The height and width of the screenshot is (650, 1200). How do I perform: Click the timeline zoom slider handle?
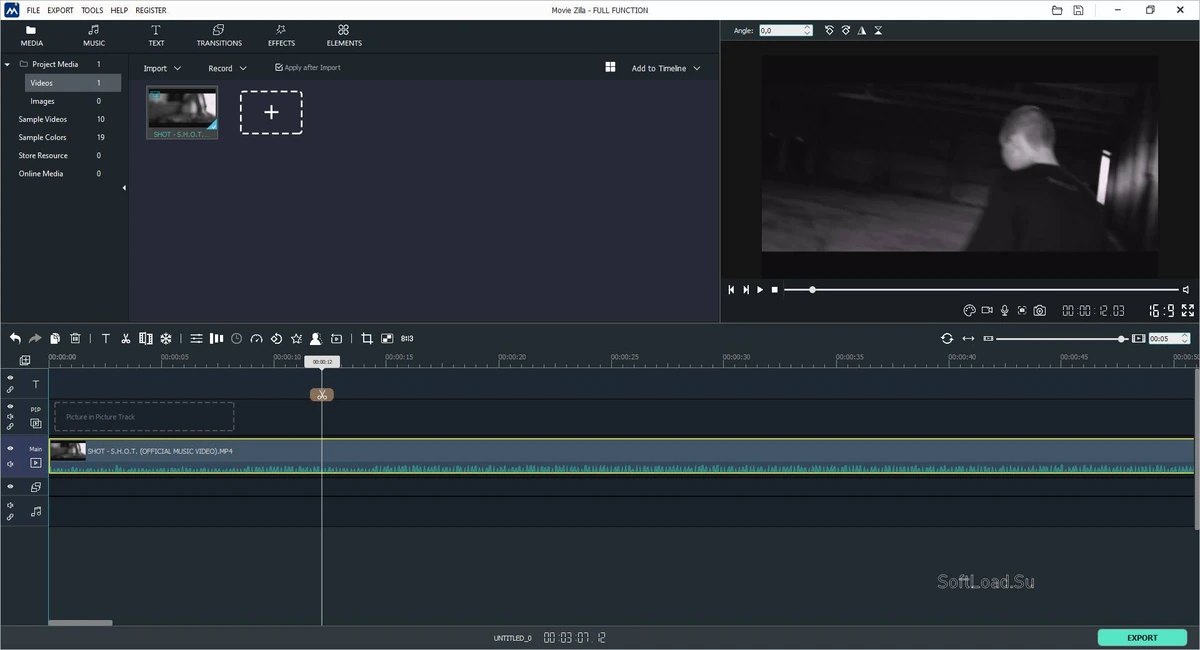(x=1122, y=339)
